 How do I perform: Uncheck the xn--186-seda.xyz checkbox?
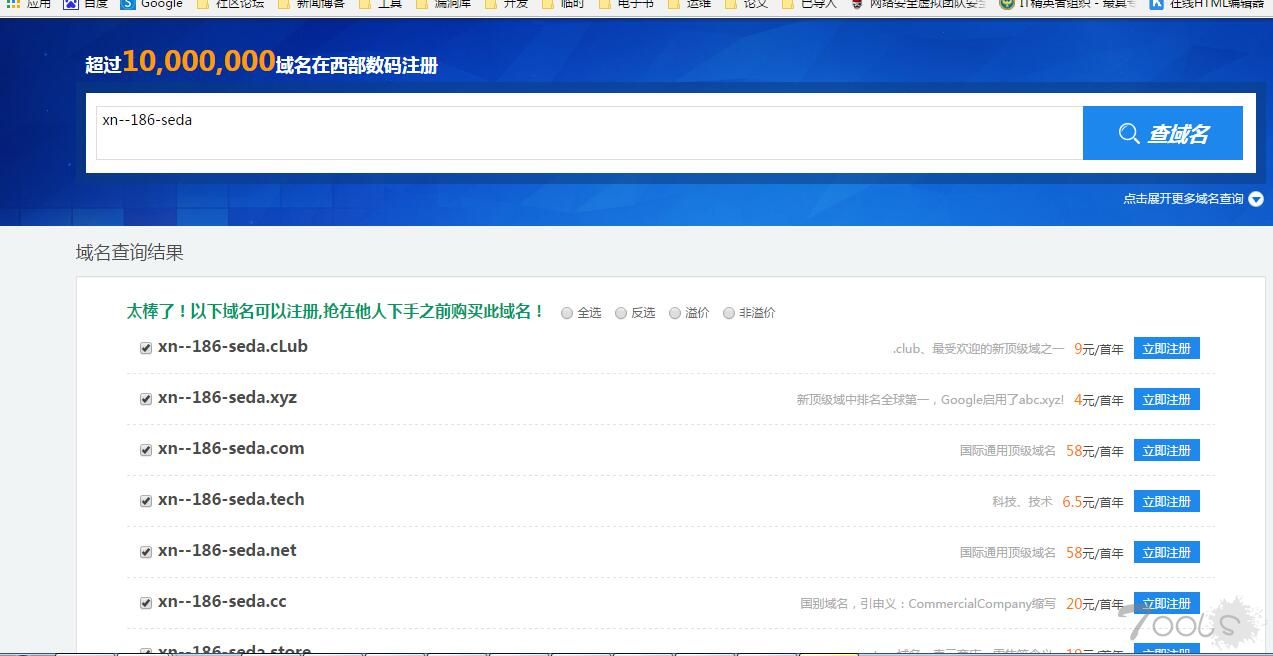point(146,399)
